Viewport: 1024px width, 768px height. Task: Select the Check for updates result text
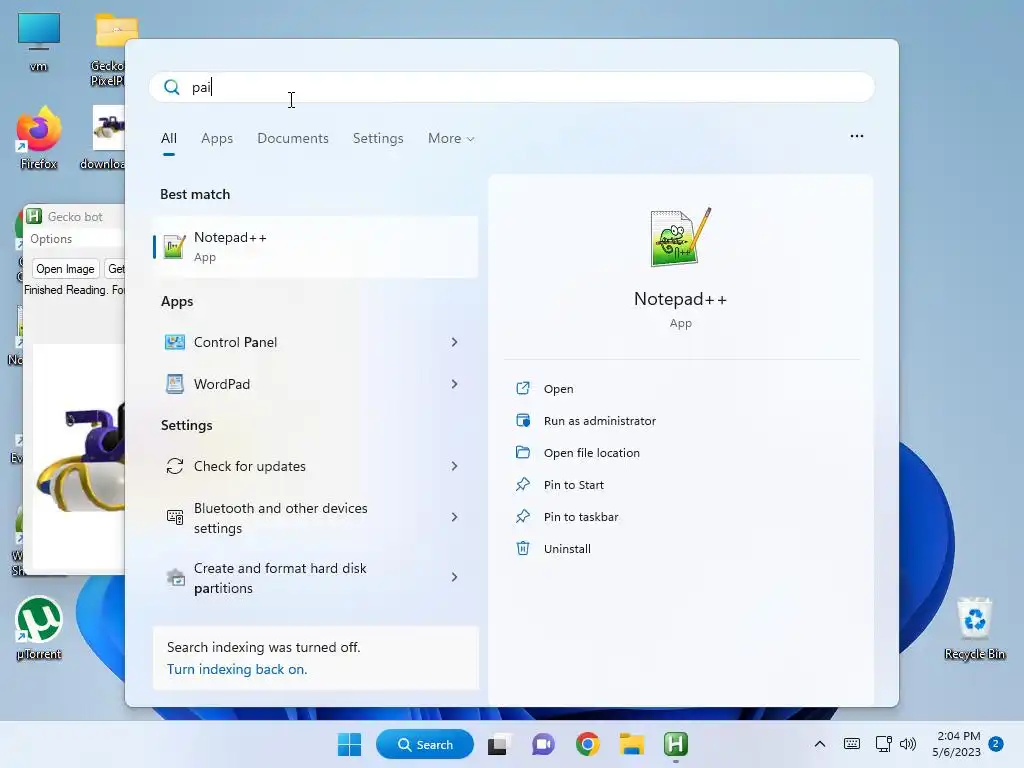pyautogui.click(x=249, y=466)
